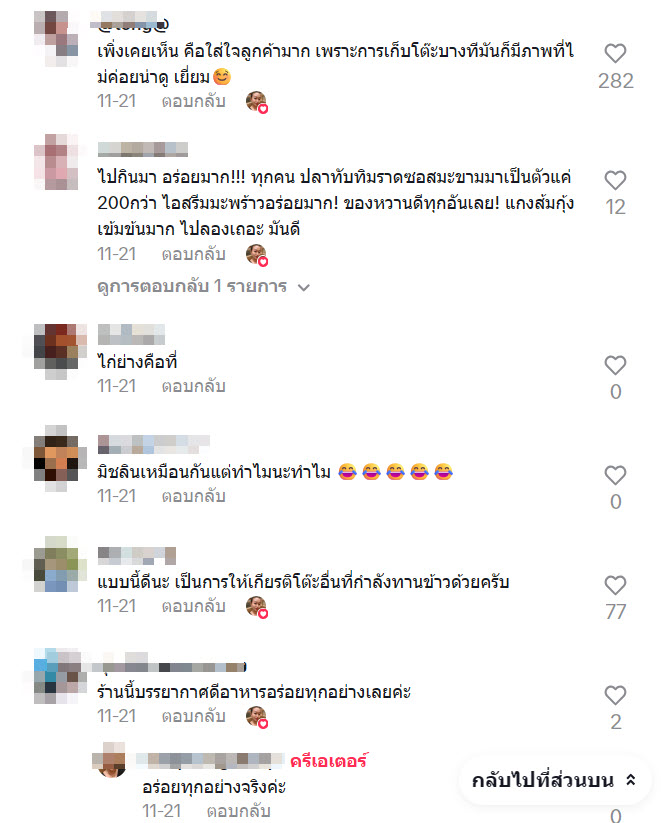Open username above 'แบบนี้ดีนะ' comment

pyautogui.click(x=137, y=554)
